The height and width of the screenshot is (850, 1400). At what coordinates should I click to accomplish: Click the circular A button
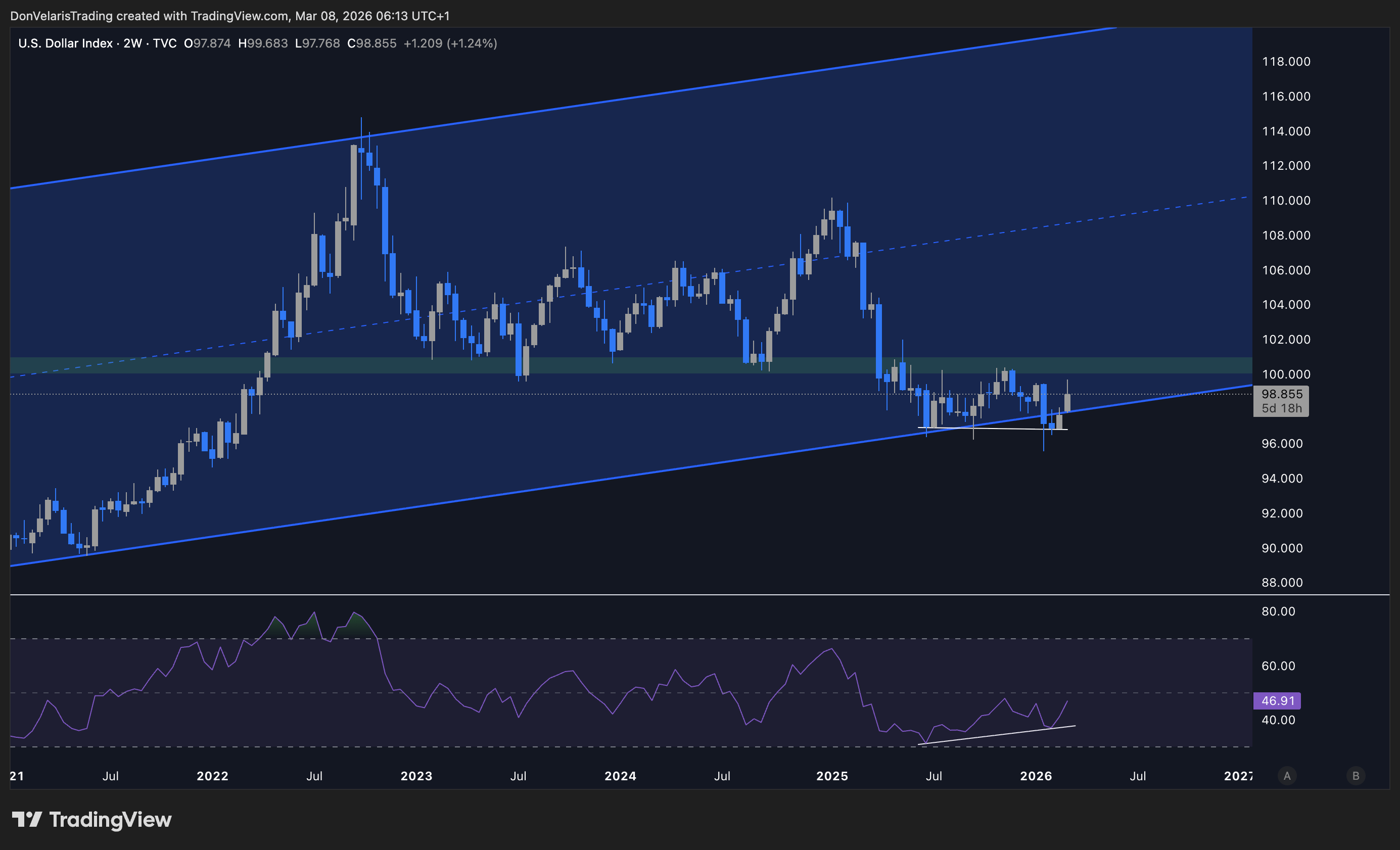coord(1287,776)
